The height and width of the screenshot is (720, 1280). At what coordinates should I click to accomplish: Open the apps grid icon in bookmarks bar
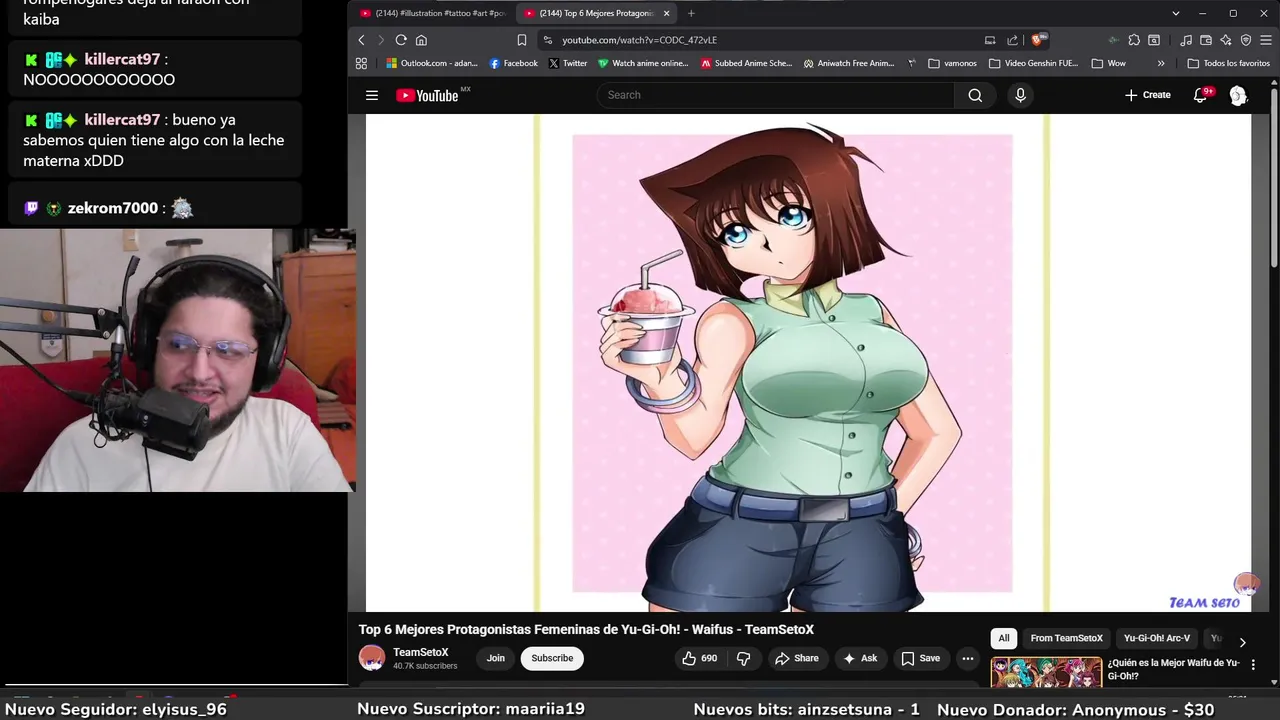361,63
